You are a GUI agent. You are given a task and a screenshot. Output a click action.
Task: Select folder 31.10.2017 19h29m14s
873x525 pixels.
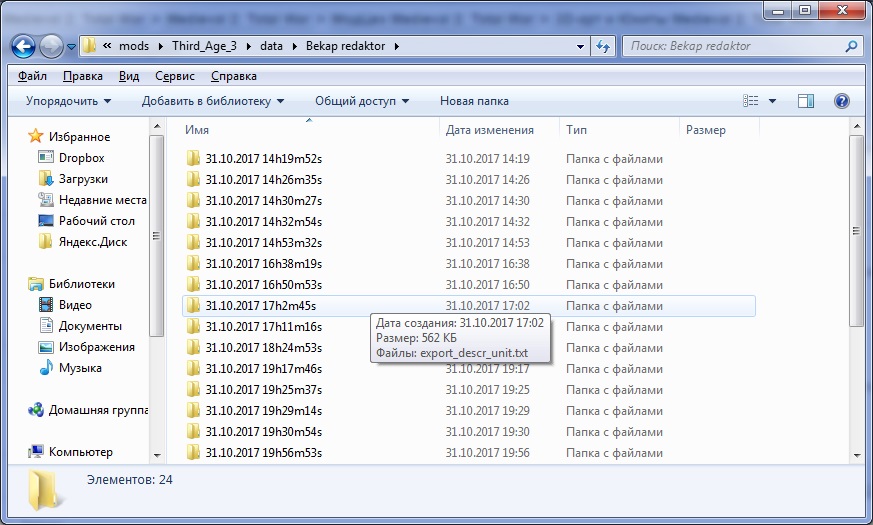tap(469, 411)
